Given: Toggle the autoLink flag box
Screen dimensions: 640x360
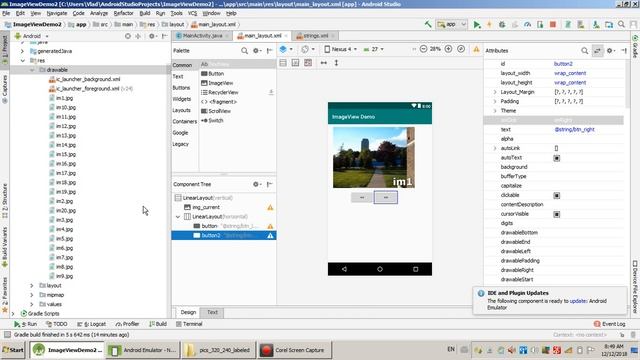Looking at the screenshot, I should click(x=556, y=149).
